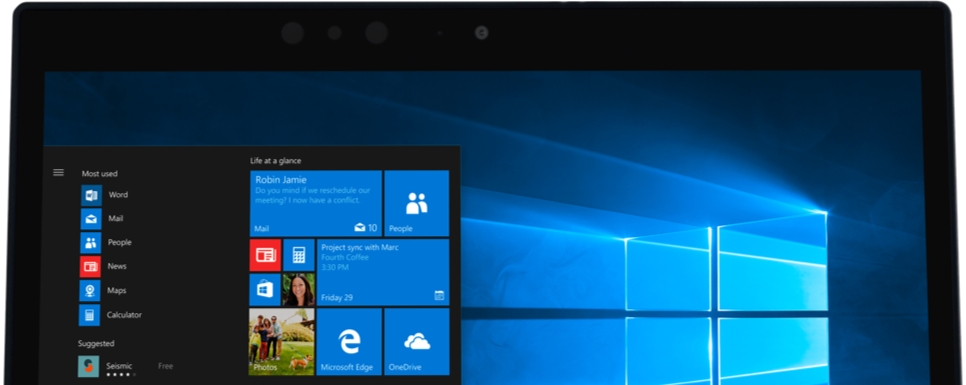Open the small Calculator tile

click(299, 255)
